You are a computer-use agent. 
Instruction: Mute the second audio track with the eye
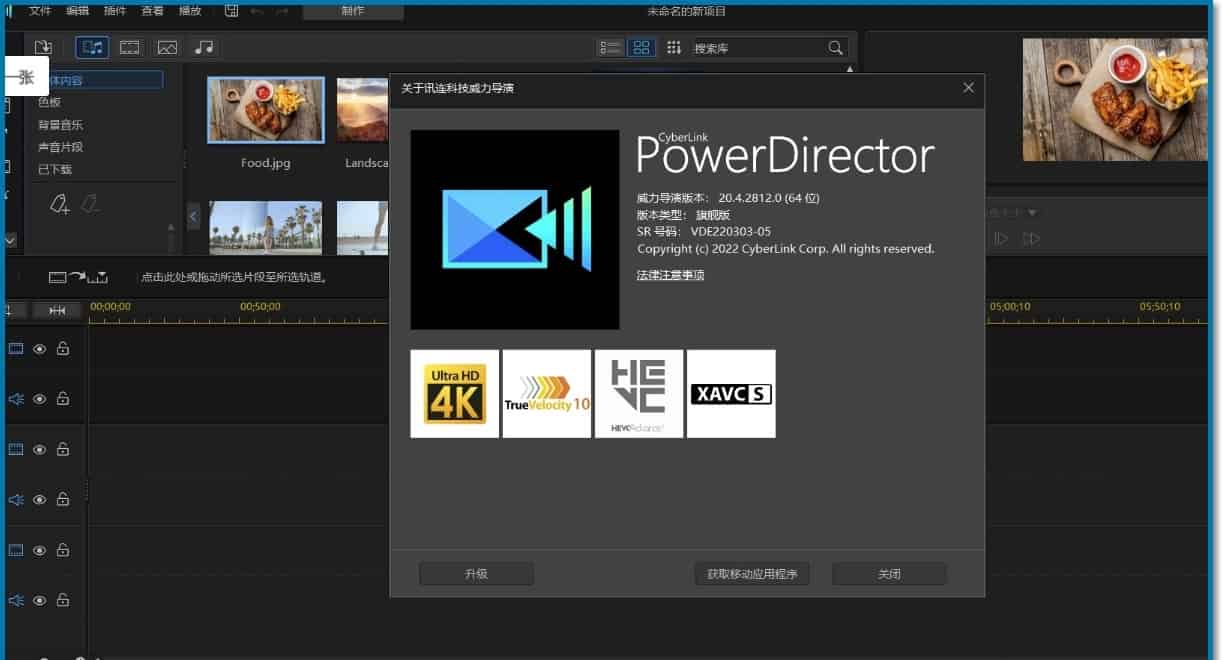click(x=40, y=500)
